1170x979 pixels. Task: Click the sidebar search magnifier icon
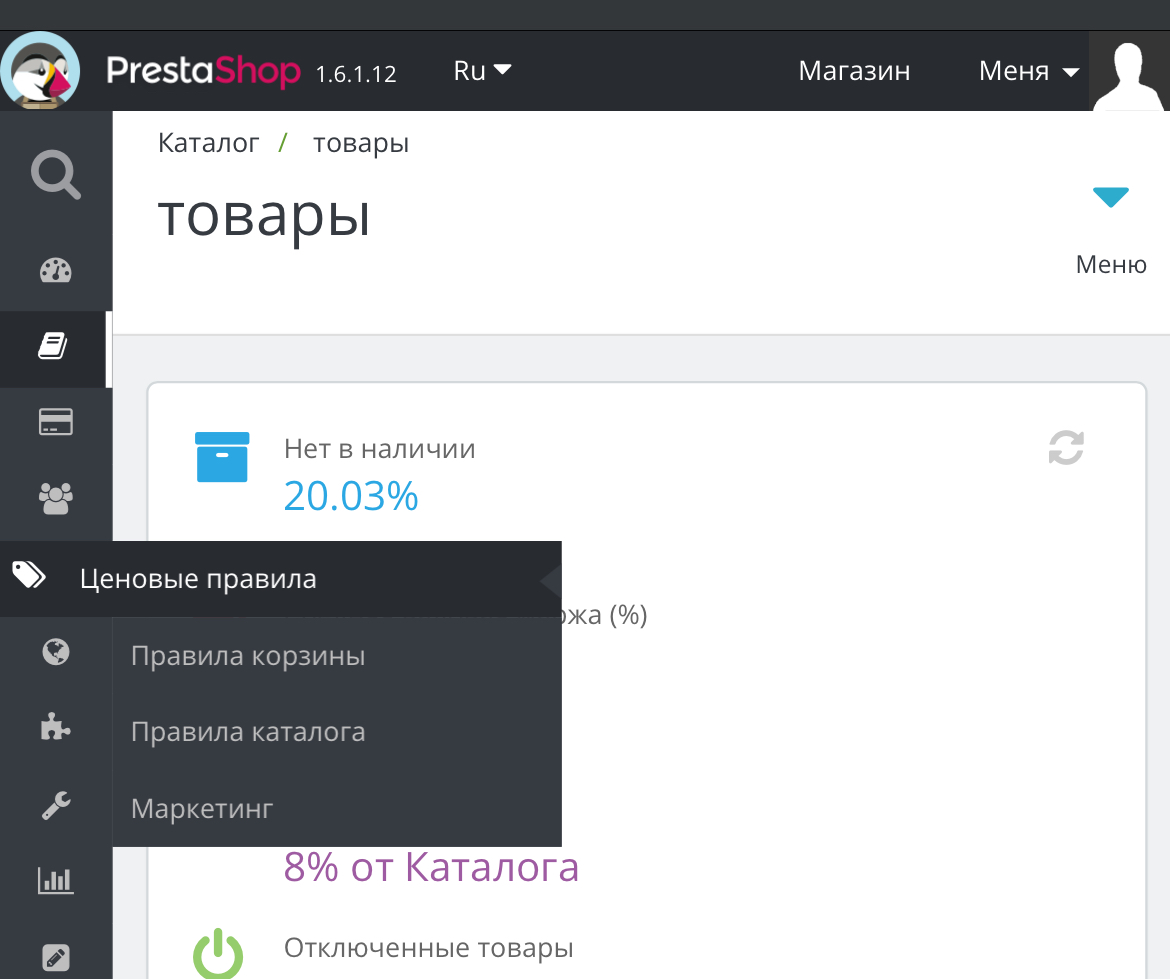[55, 176]
